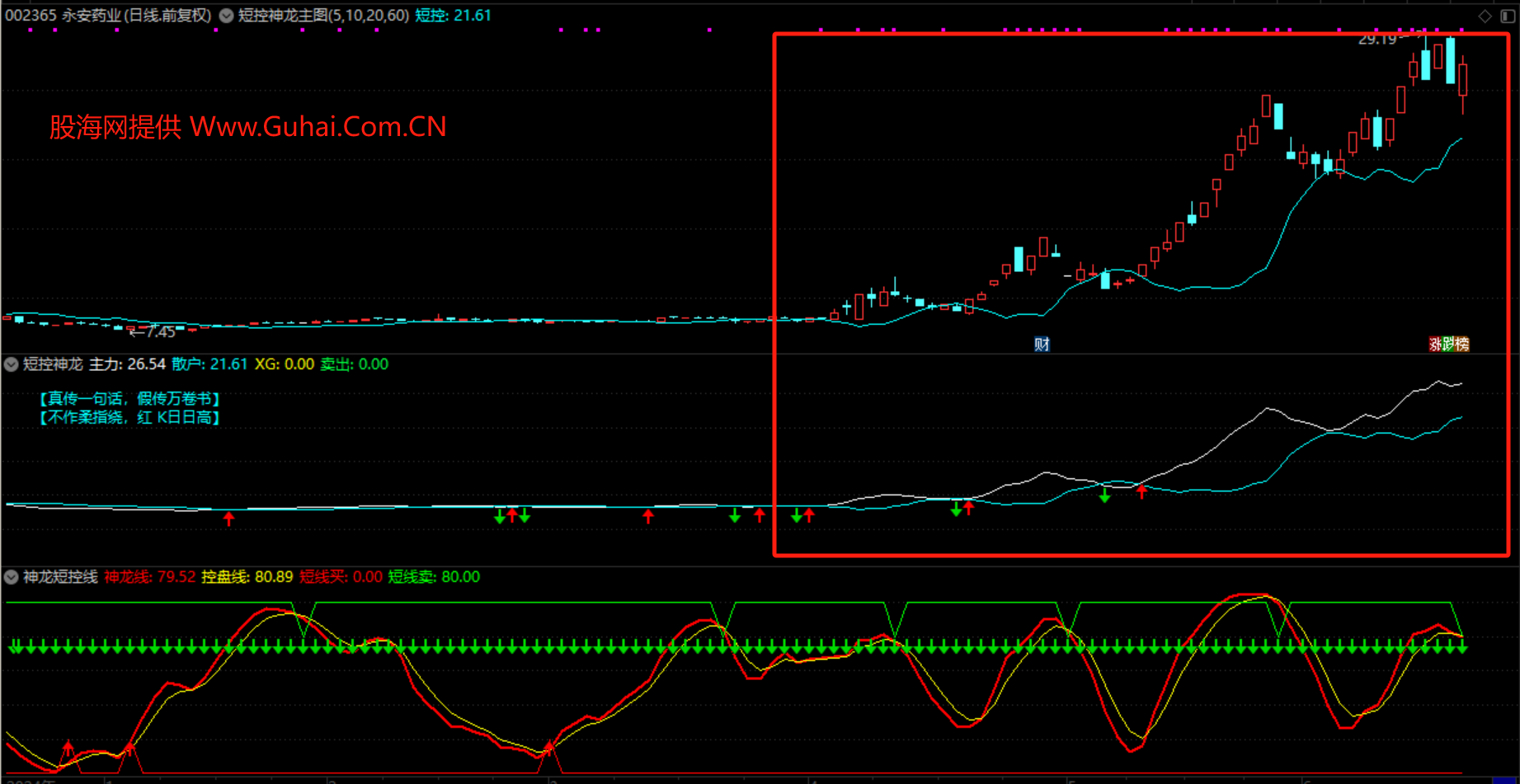This screenshot has height=784, width=1520.
Task: Collapse the 短控神龙主图 indicator menu circle
Action: [226, 16]
